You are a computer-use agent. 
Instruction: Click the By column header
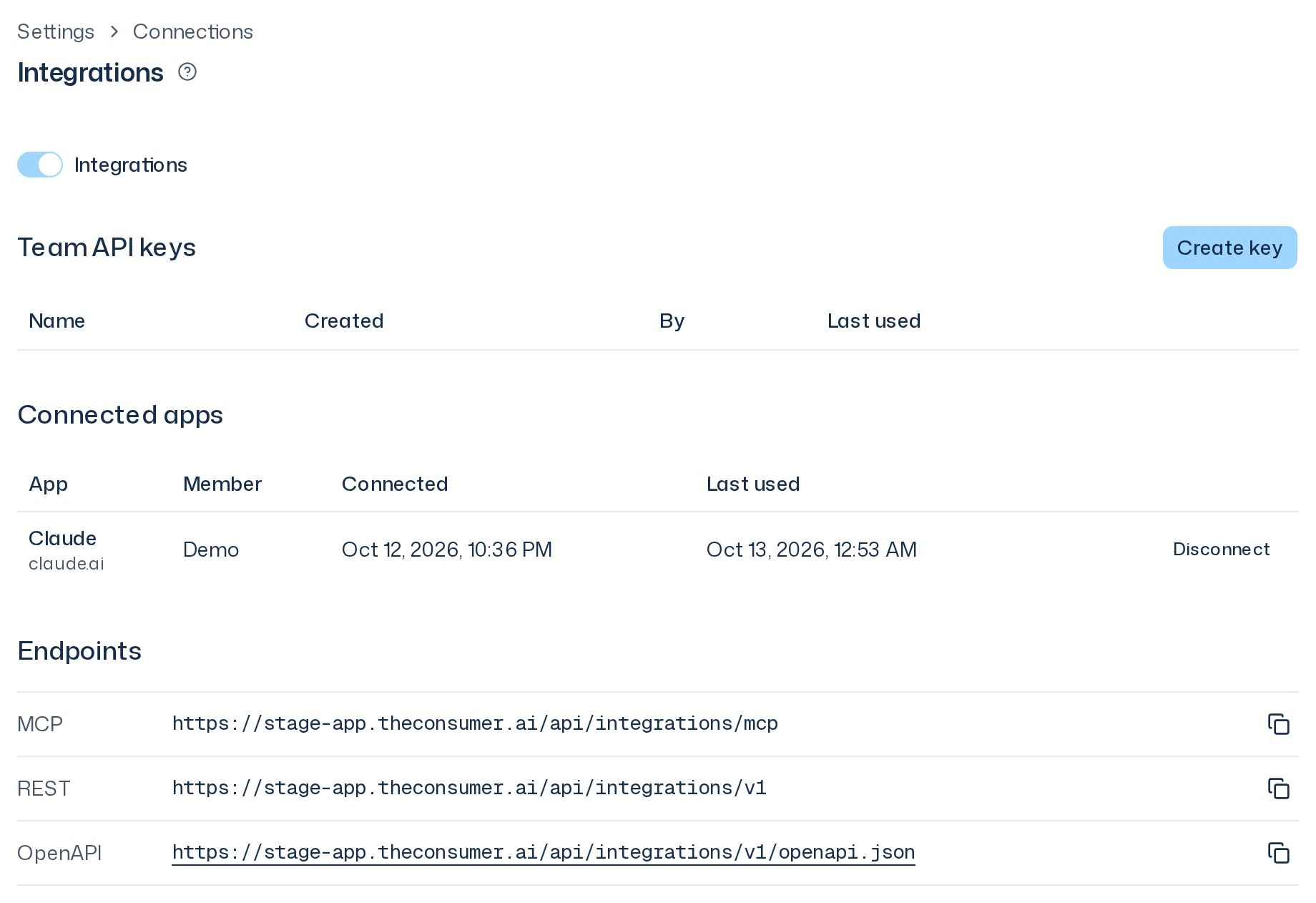[x=672, y=321]
